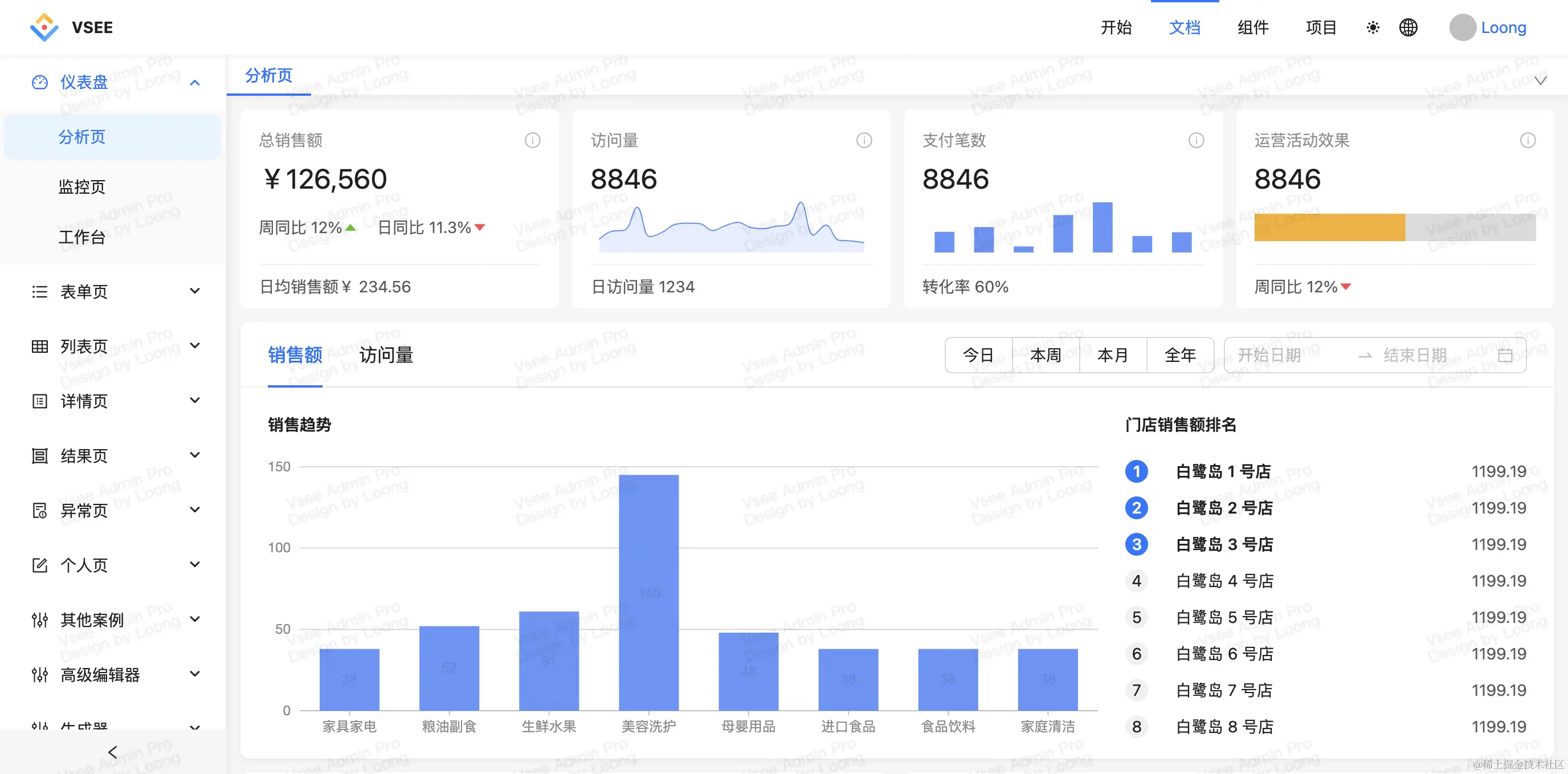Open the 组件 top navigation item

point(1253,27)
